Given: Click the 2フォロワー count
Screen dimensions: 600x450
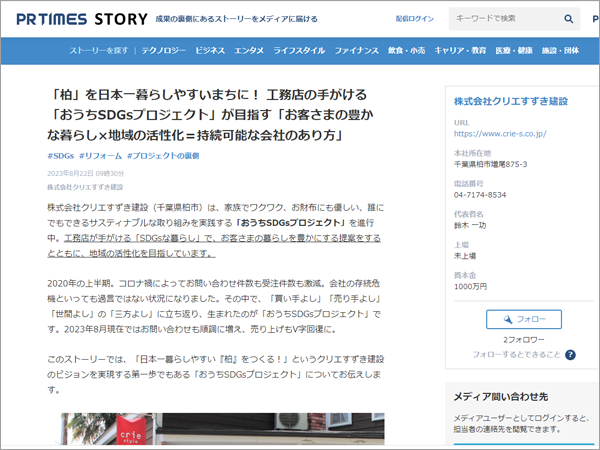Looking at the screenshot, I should pyautogui.click(x=523, y=340).
